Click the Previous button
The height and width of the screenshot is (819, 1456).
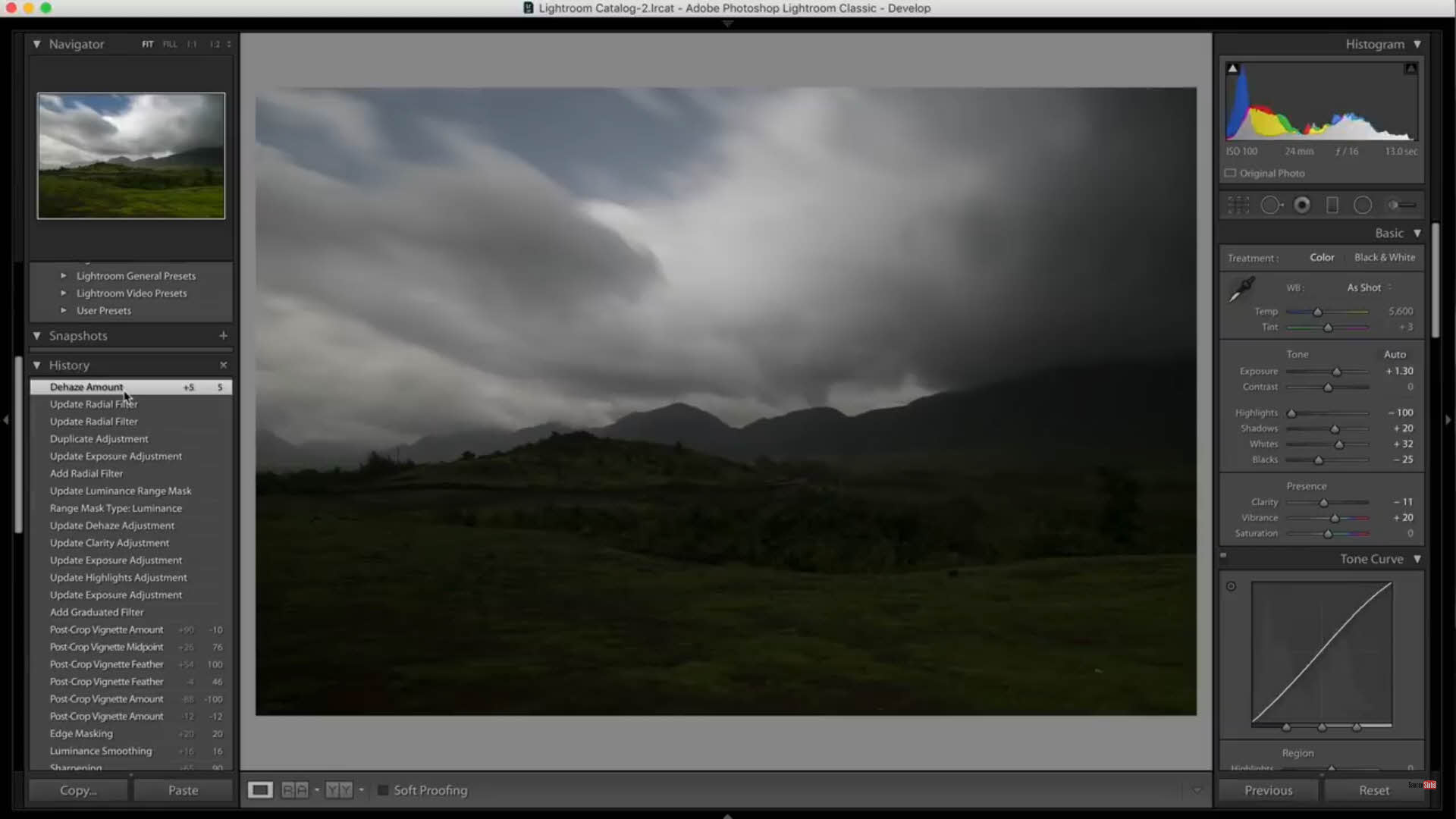coord(1269,790)
